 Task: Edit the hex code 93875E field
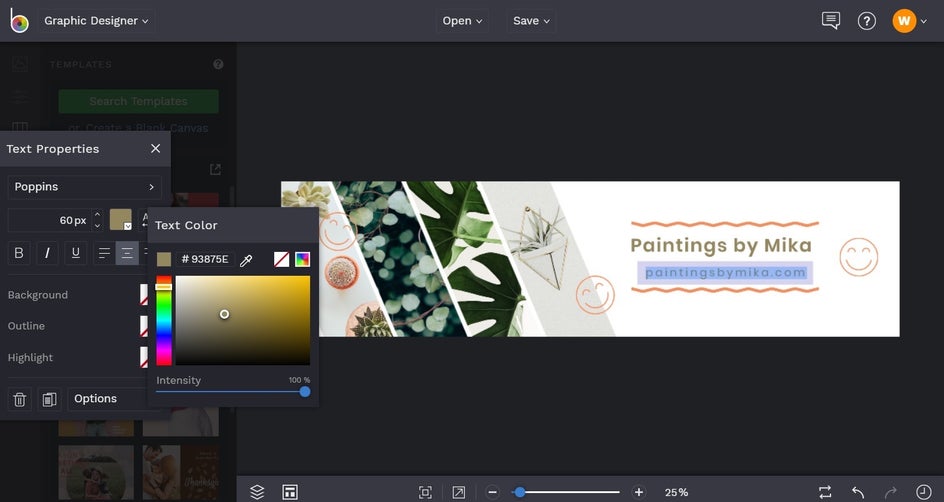click(205, 259)
